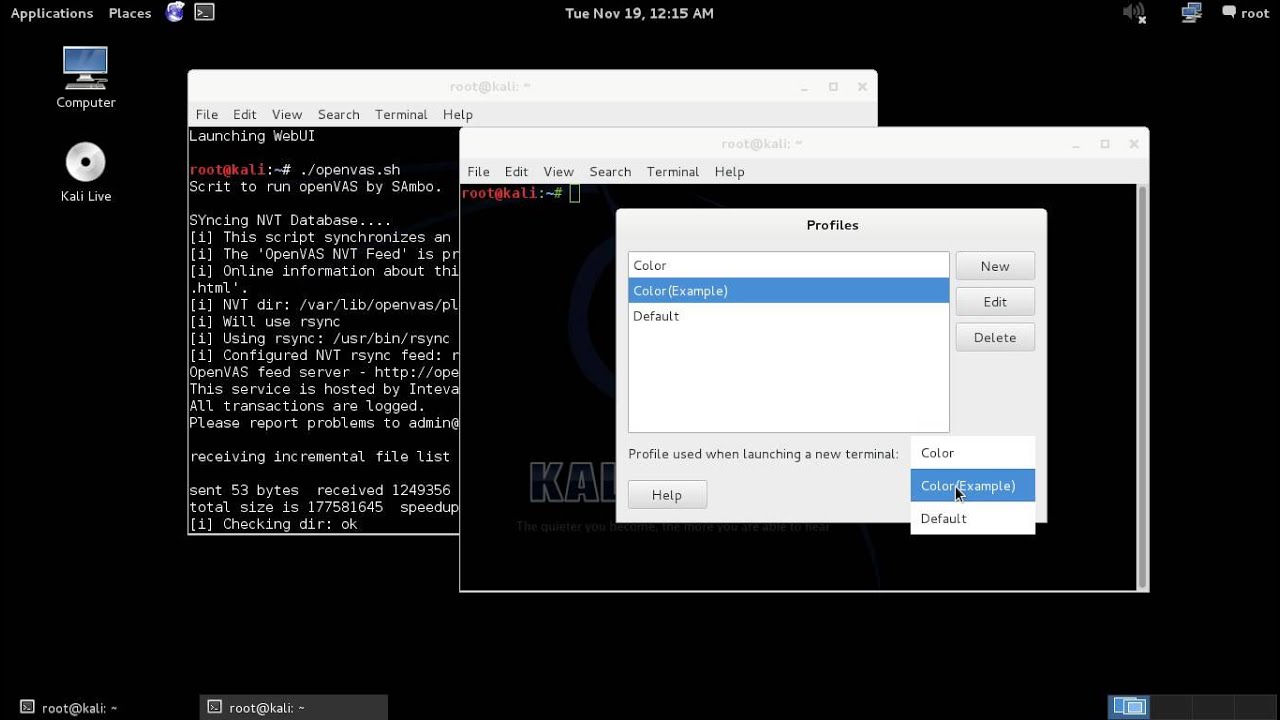Click the '[i] Will use rsync' line

(265, 321)
